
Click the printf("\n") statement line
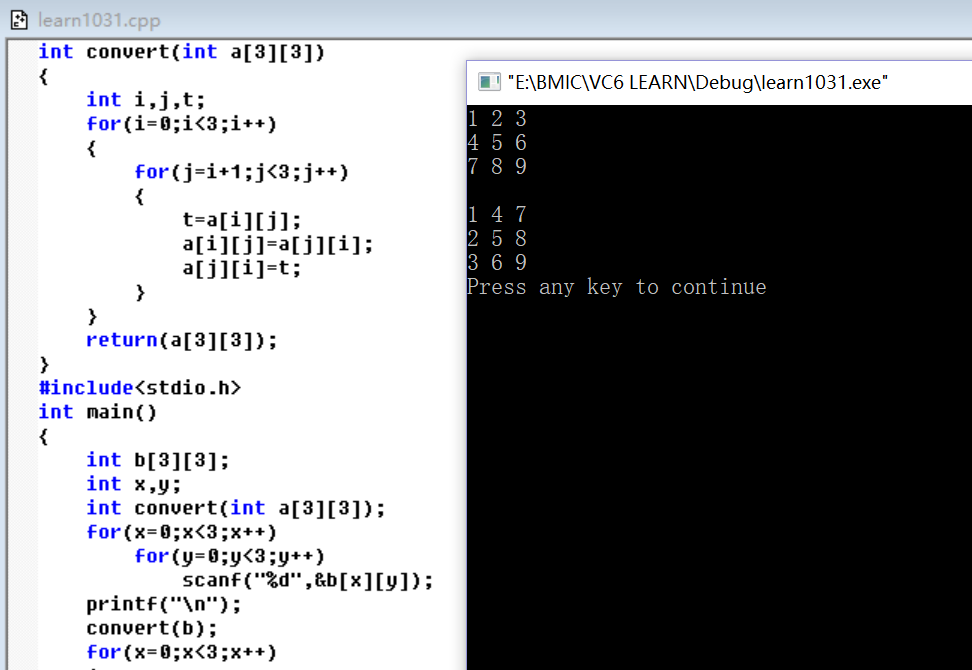pyautogui.click(x=163, y=605)
